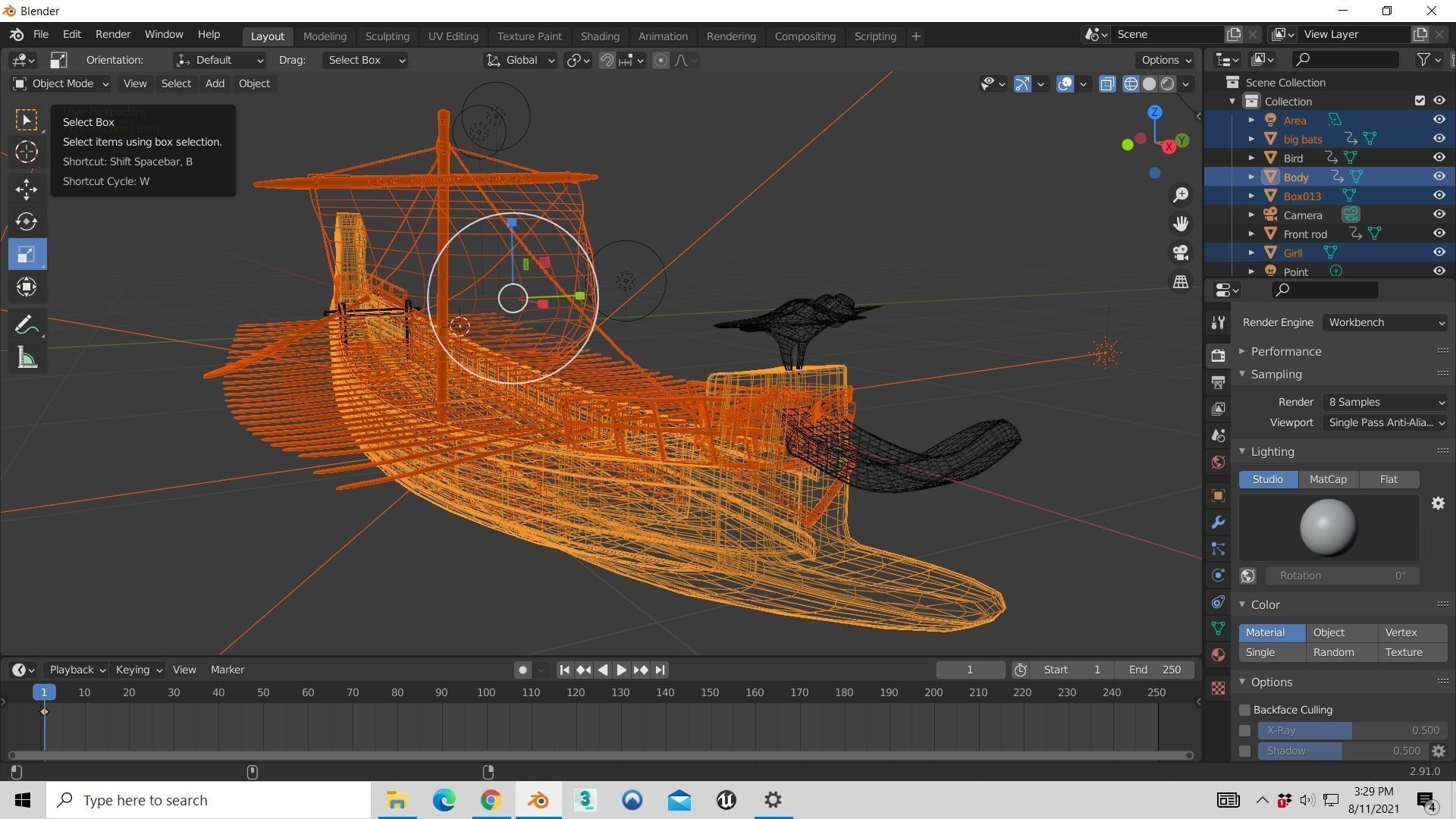The height and width of the screenshot is (819, 1456).
Task: Select the Measure tool
Action: pos(27,358)
